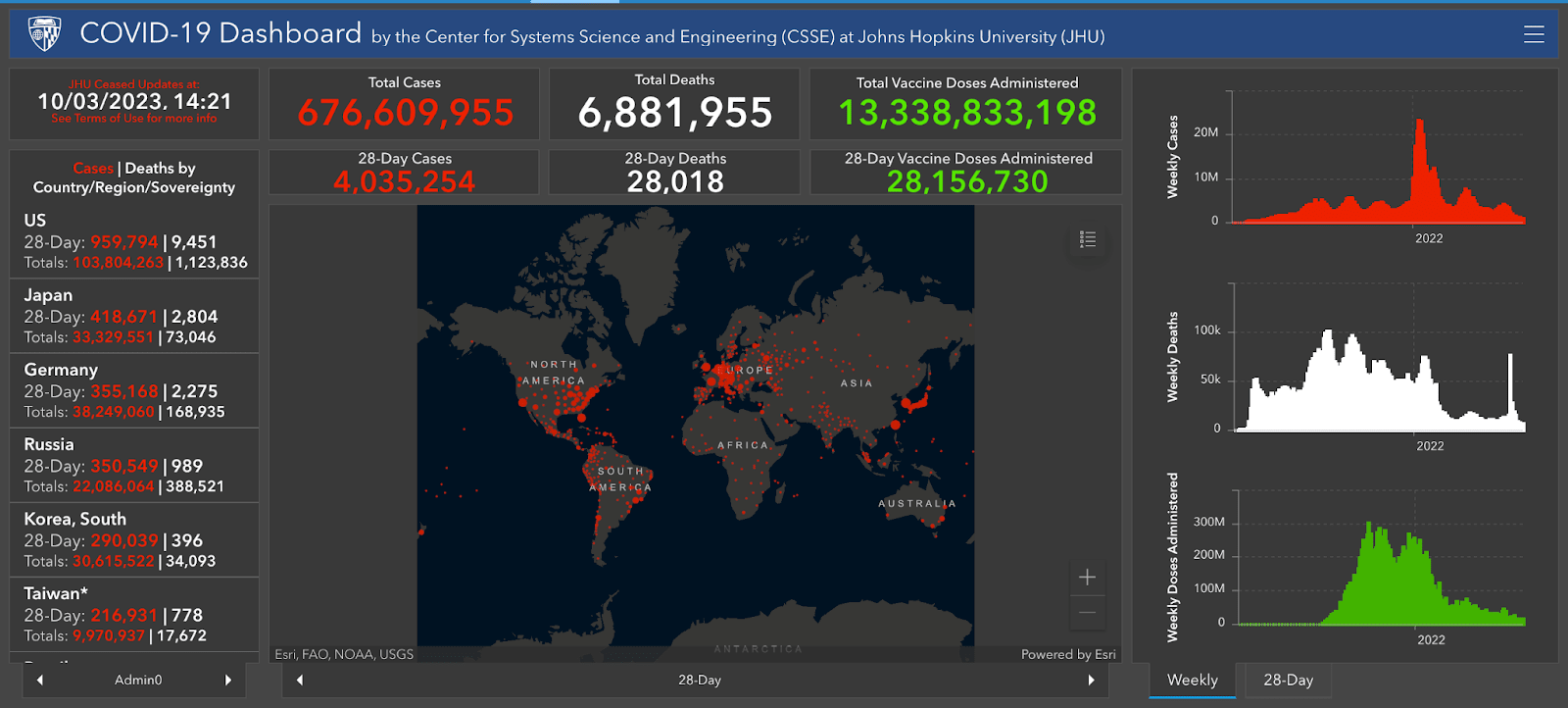The height and width of the screenshot is (708, 1568).
Task: Open the map legend list icon
Action: pyautogui.click(x=1088, y=239)
